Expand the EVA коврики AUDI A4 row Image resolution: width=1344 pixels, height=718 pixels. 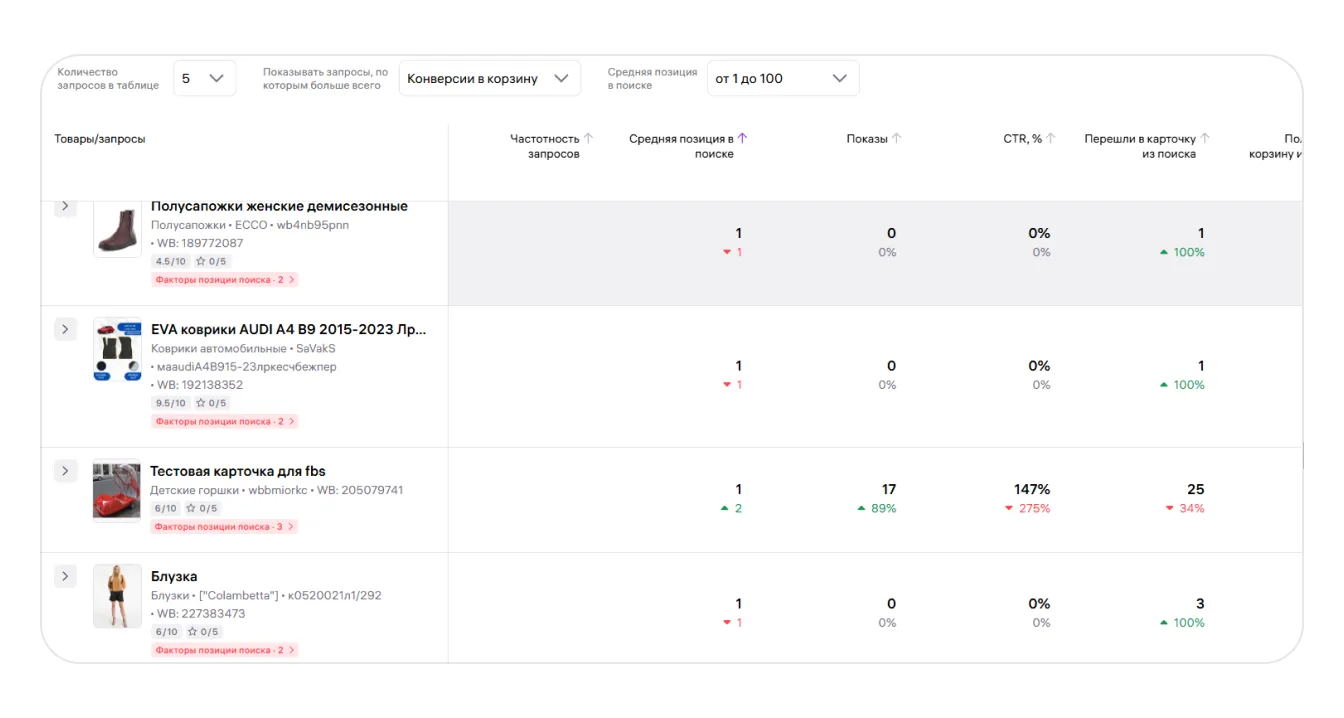tap(65, 329)
